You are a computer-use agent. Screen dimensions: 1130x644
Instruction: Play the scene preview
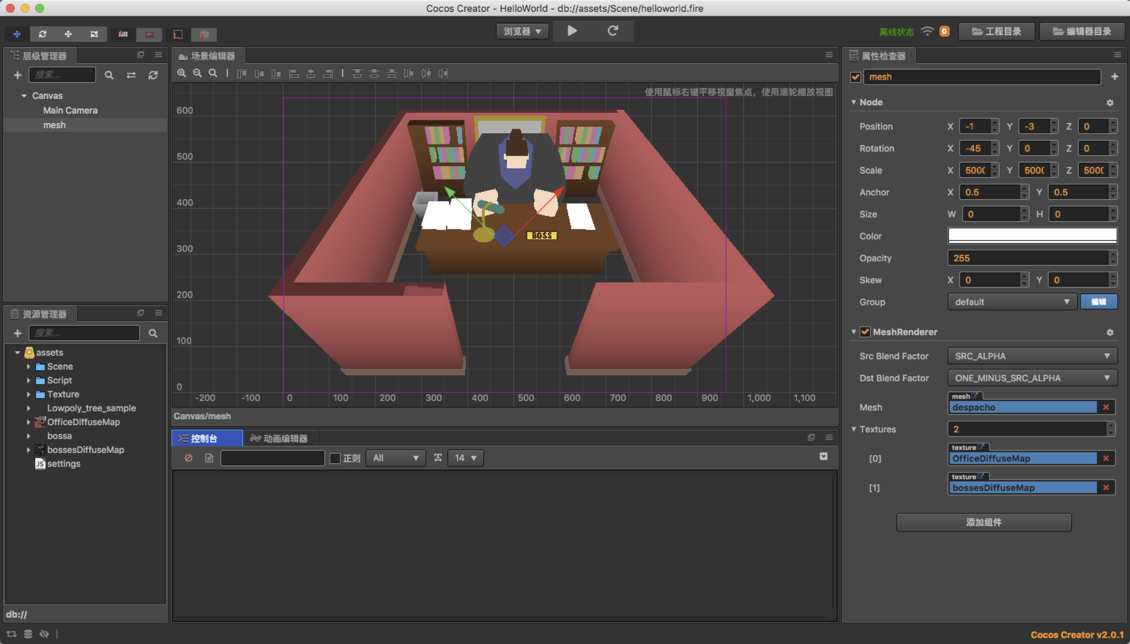(572, 31)
